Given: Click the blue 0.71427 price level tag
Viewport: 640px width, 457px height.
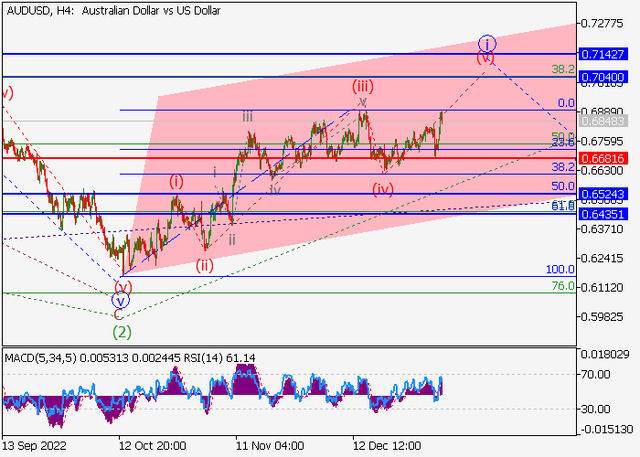Looking at the screenshot, I should (x=607, y=54).
